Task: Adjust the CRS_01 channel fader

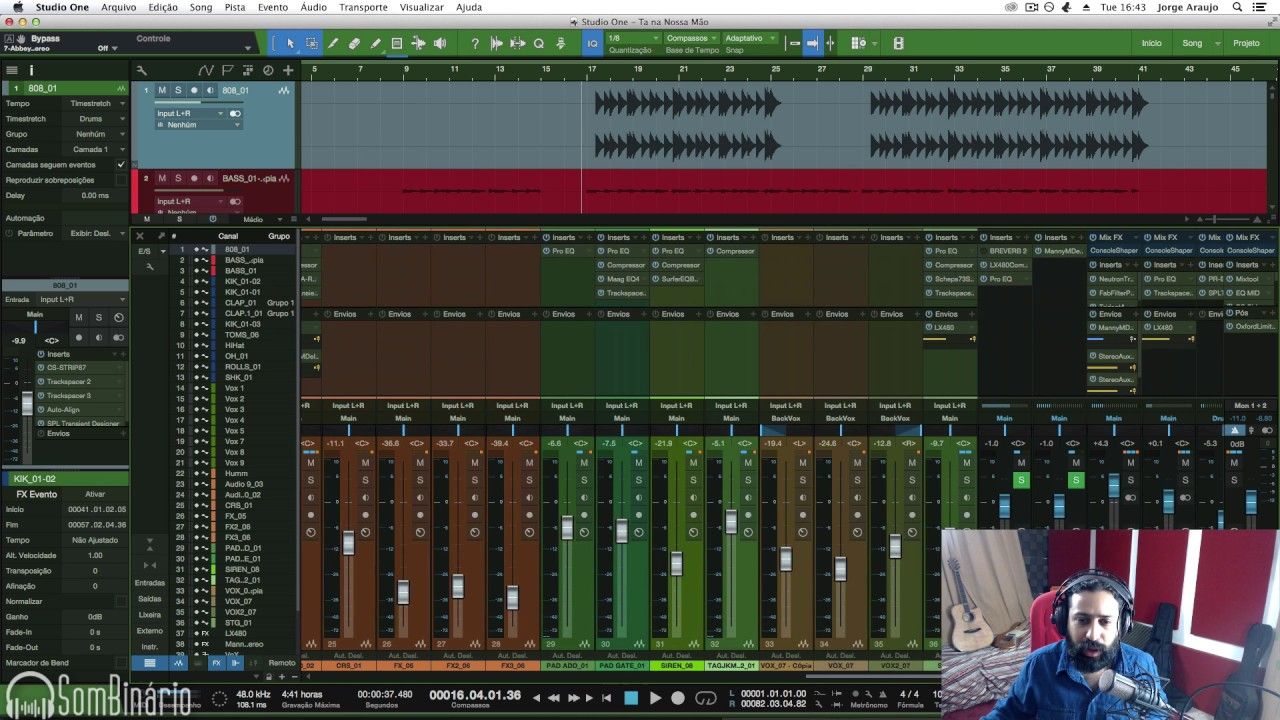Action: click(348, 543)
